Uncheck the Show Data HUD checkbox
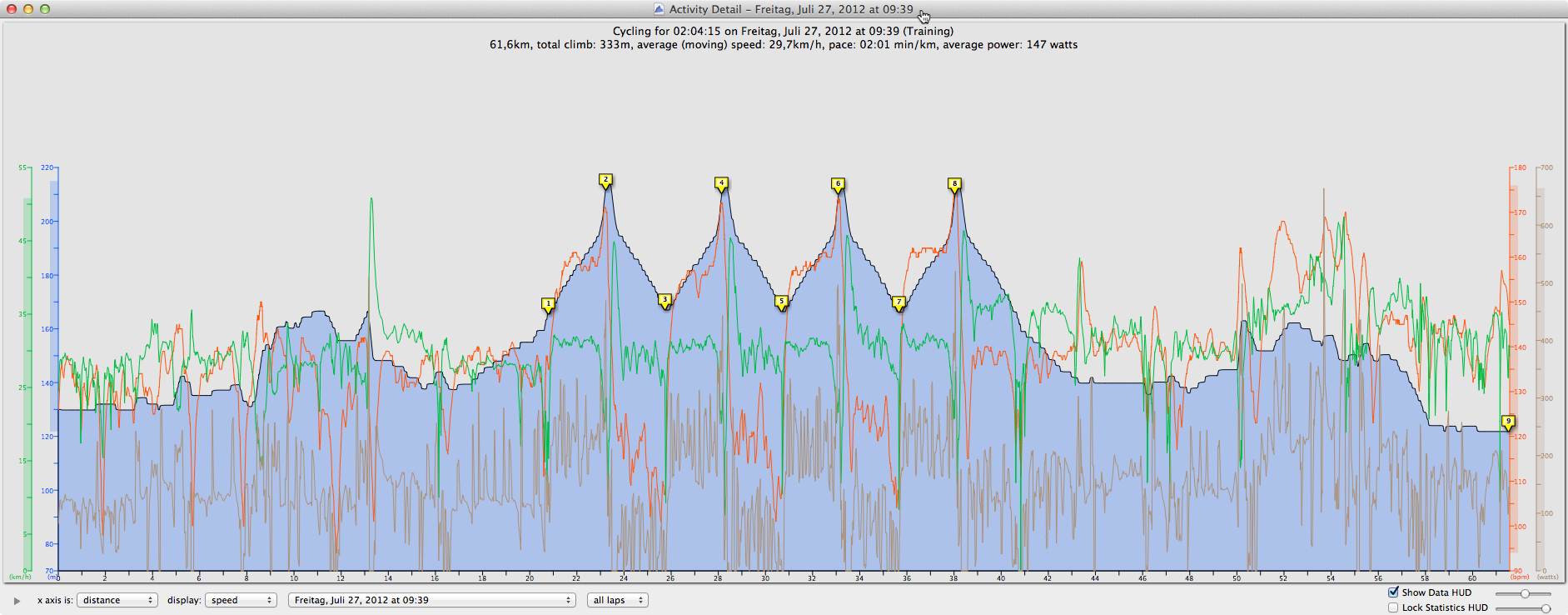Image resolution: width=1568 pixels, height=615 pixels. coord(1393,592)
